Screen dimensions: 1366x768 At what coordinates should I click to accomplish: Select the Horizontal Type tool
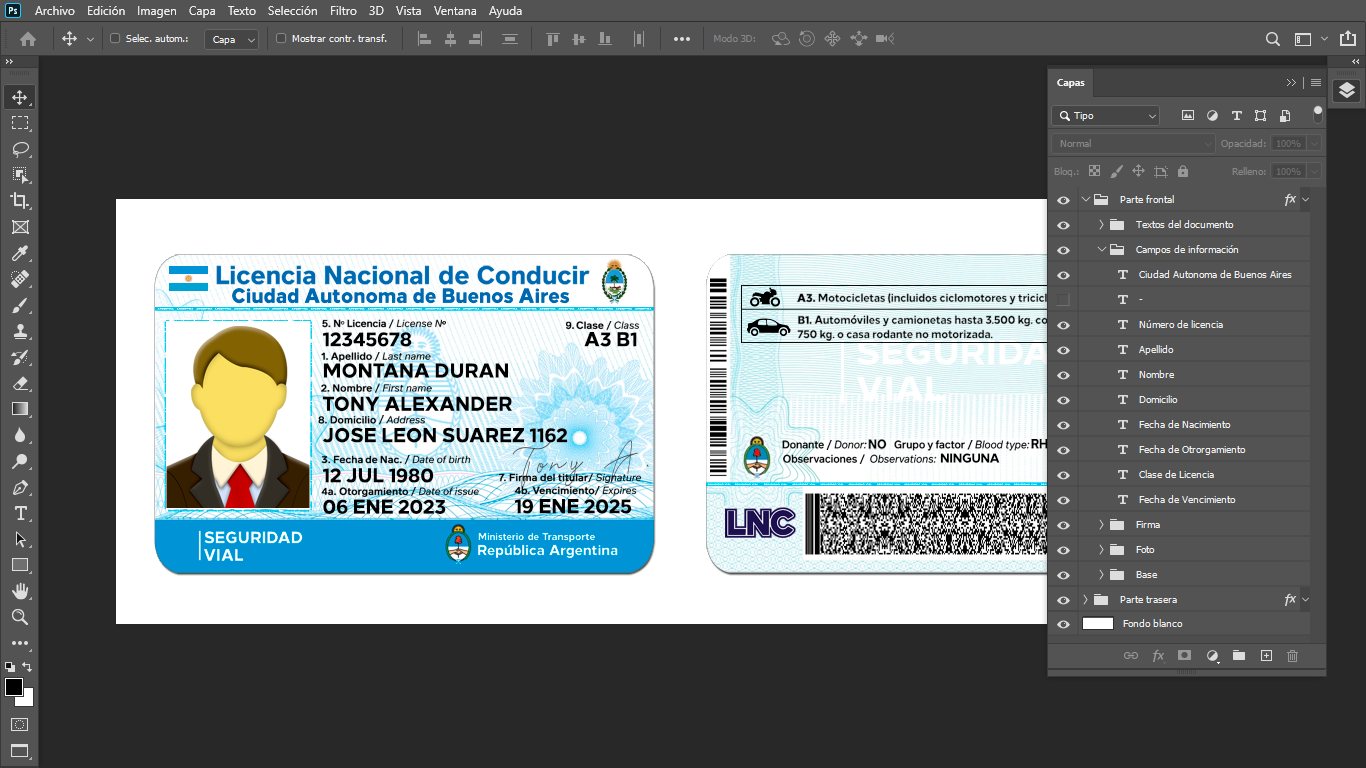(x=20, y=513)
